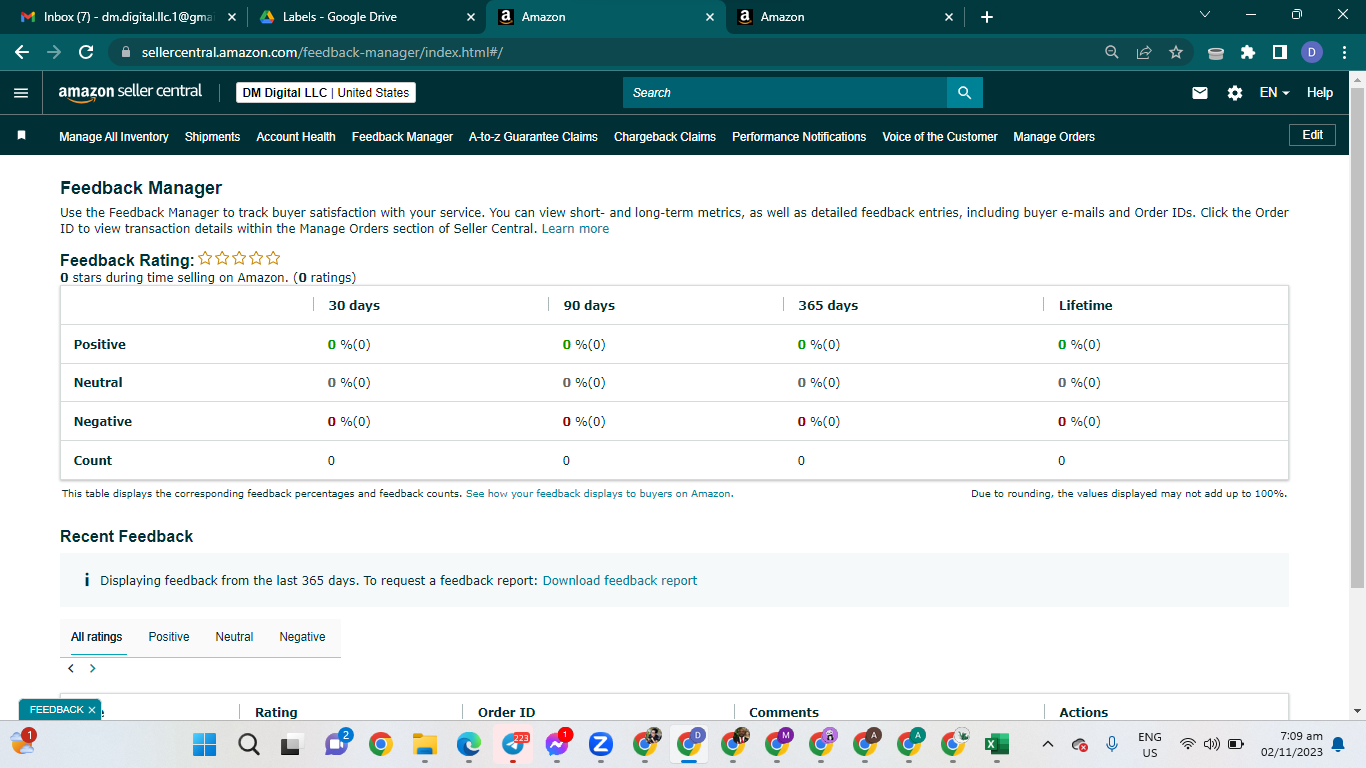Go to the previous feedback page arrow
Image resolution: width=1366 pixels, height=768 pixels.
click(71, 668)
